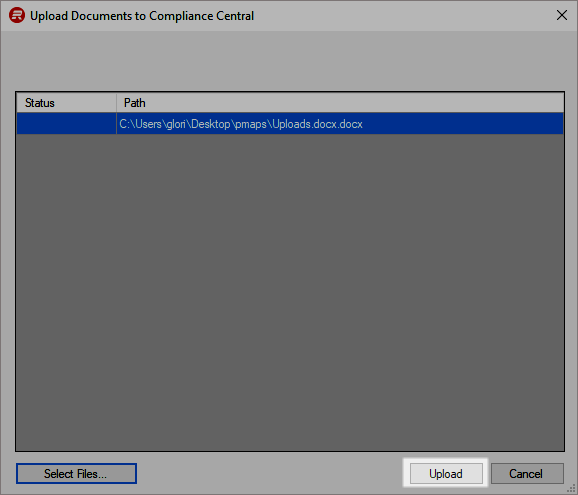Click the resize grip in the dialog corner
This screenshot has height=495, width=578.
(x=572, y=489)
